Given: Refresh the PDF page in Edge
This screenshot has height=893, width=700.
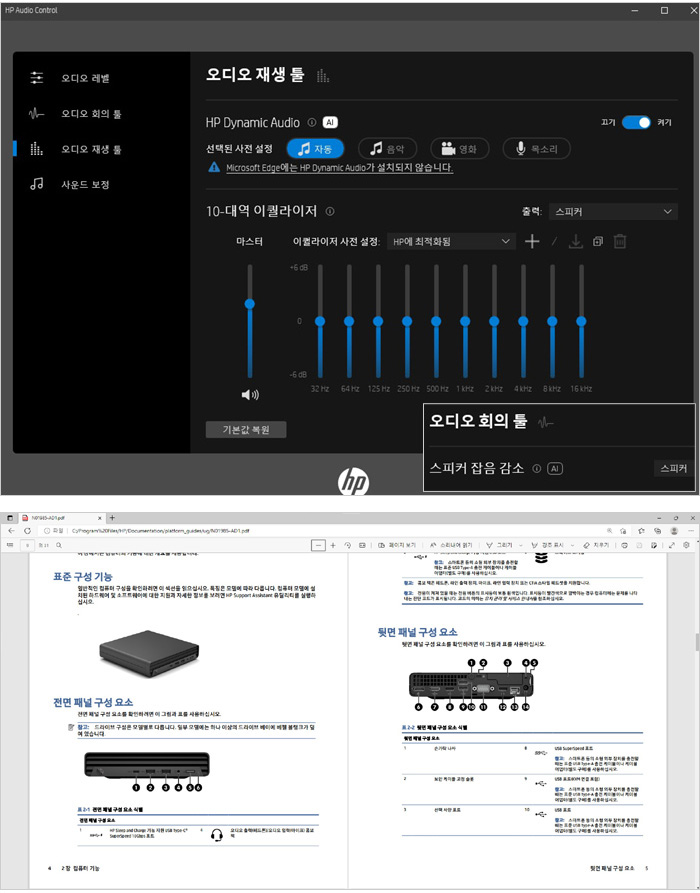Looking at the screenshot, I should click(x=27, y=531).
